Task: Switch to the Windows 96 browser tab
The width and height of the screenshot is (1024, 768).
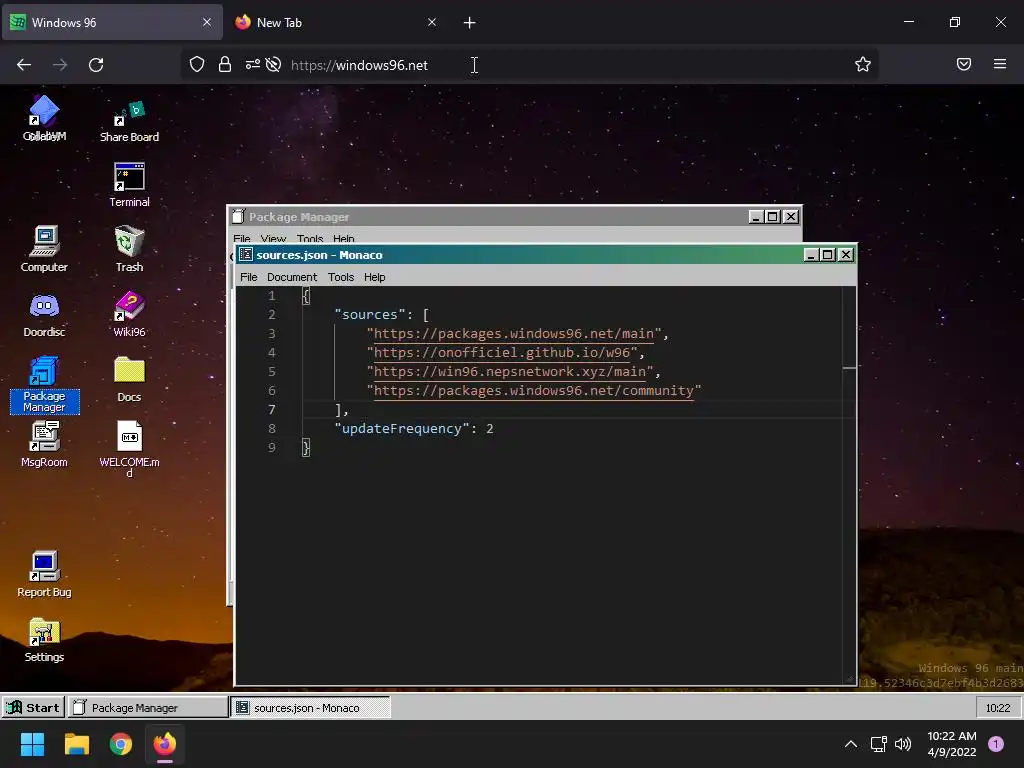Action: point(112,22)
